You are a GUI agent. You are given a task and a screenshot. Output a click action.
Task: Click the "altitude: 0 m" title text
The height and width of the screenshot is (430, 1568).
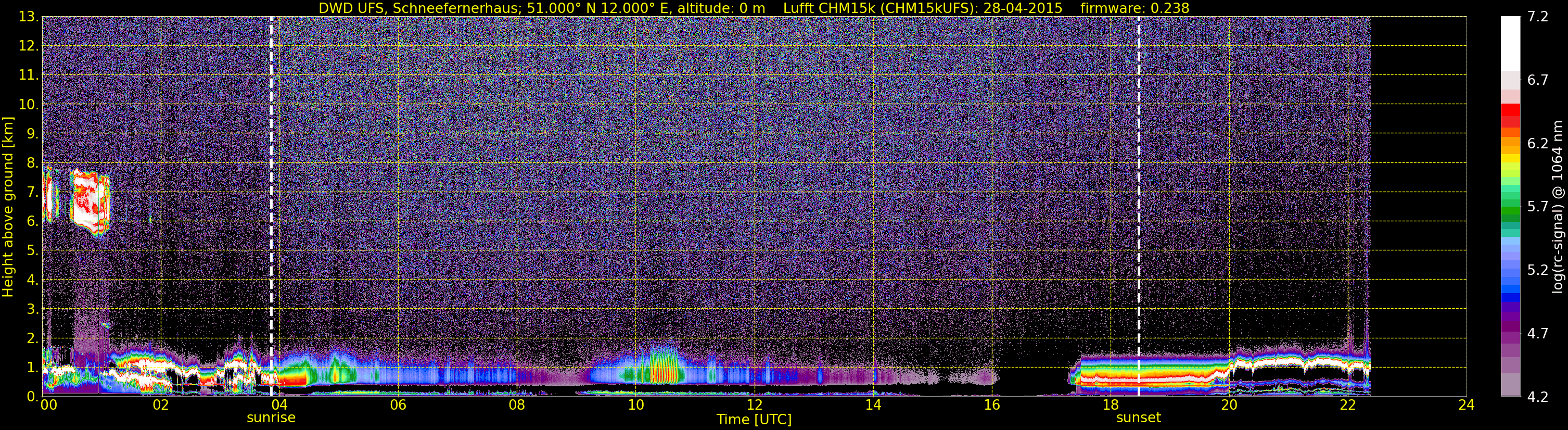coord(721,8)
